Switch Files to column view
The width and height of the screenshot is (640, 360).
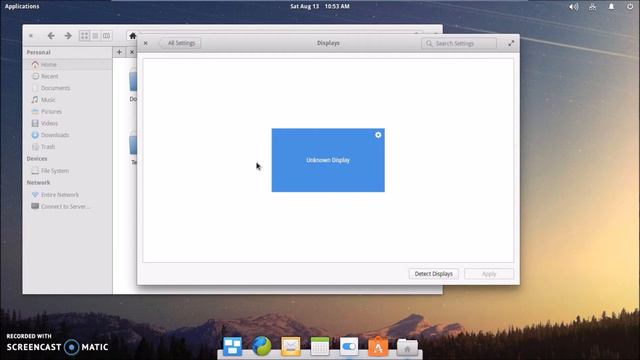(106, 36)
